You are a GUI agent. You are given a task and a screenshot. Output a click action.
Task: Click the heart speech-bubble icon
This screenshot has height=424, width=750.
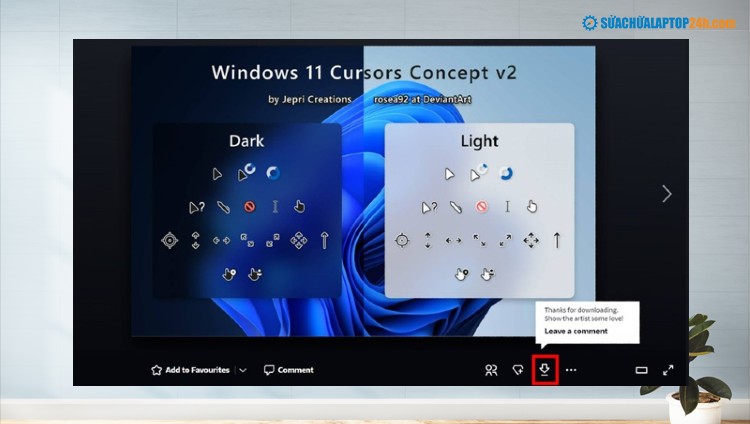pyautogui.click(x=518, y=370)
